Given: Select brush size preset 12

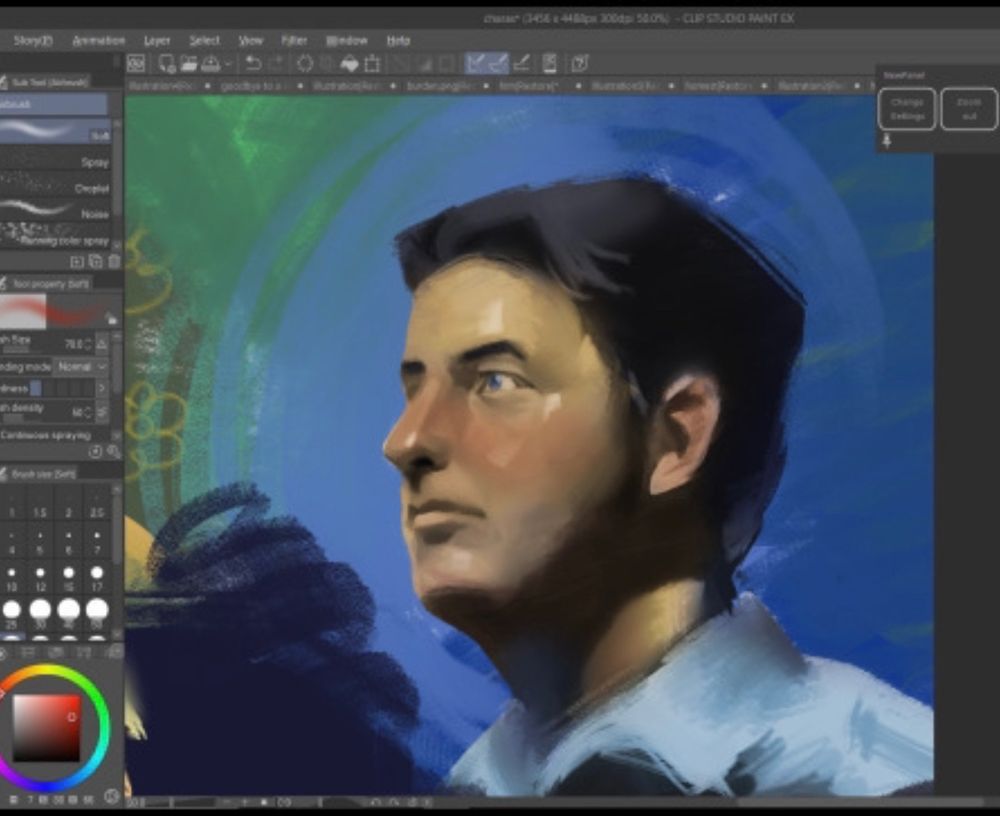Looking at the screenshot, I should (x=40, y=578).
